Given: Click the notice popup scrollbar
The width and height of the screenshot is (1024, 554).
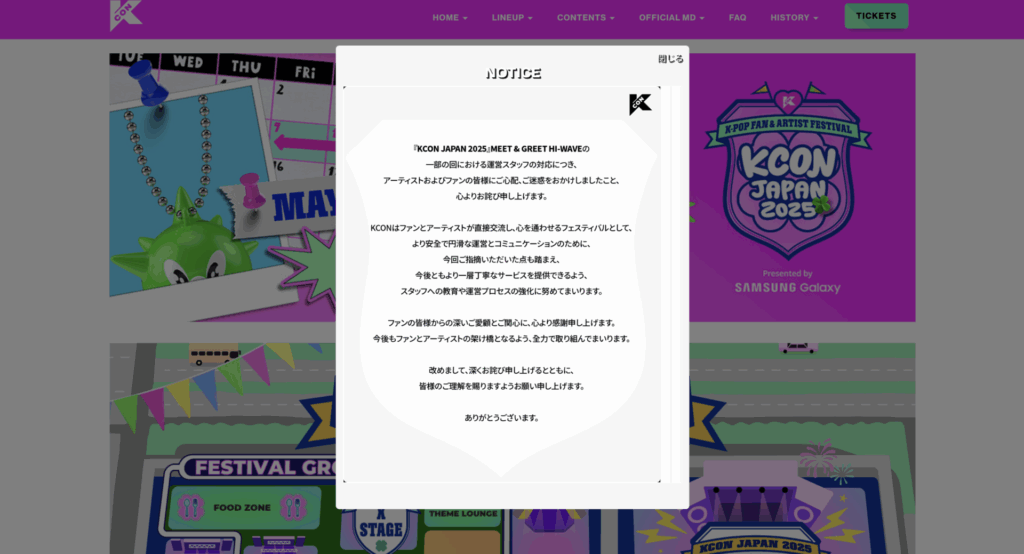Looking at the screenshot, I should tap(676, 284).
